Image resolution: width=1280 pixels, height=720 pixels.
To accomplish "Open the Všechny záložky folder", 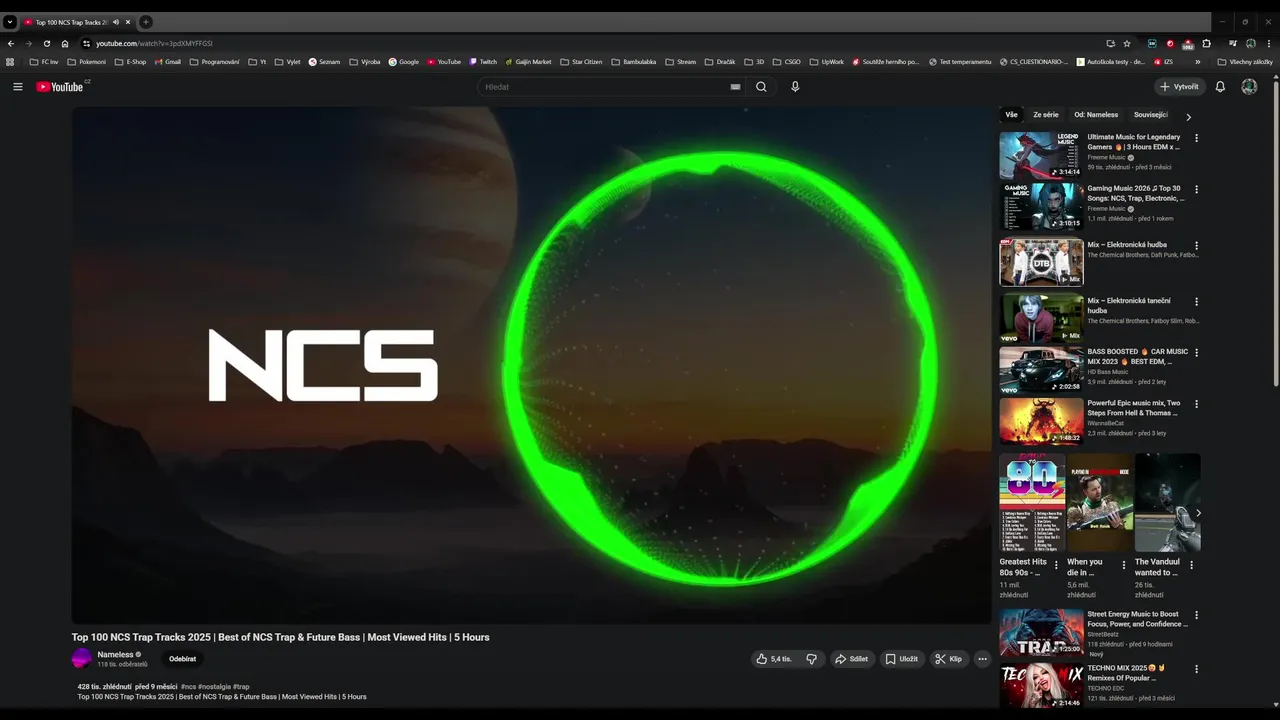I will point(1245,62).
